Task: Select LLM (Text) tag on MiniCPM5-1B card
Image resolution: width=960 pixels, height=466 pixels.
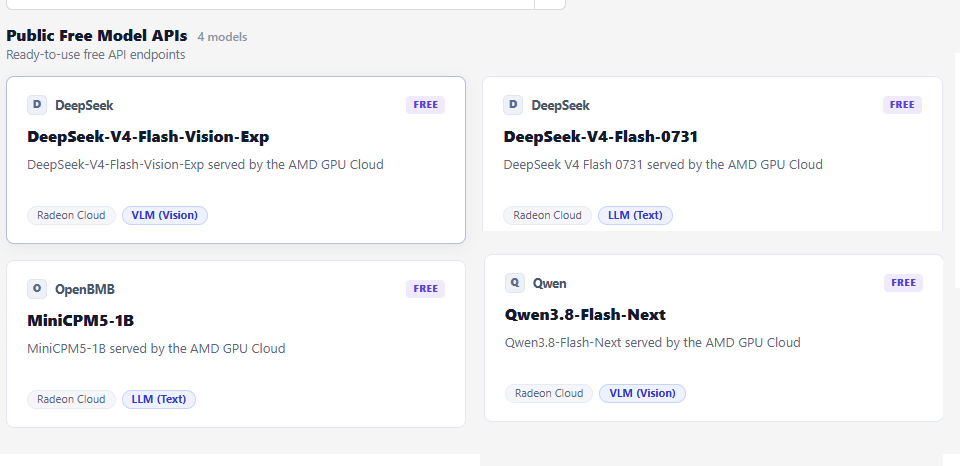Action: (x=159, y=399)
